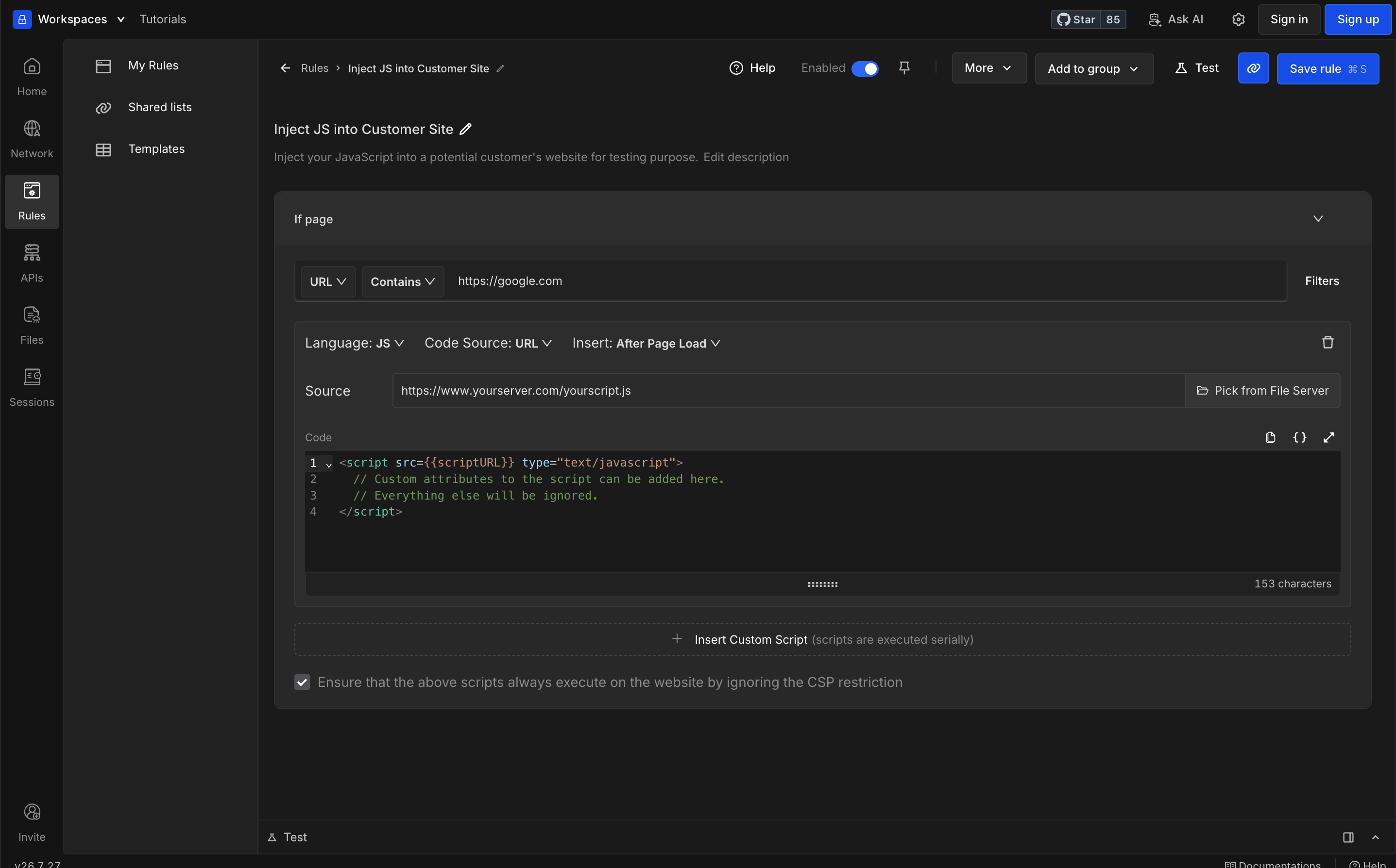Toggle the Enabled rule switch
Viewport: 1396px width, 868px height.
pyautogui.click(x=864, y=68)
